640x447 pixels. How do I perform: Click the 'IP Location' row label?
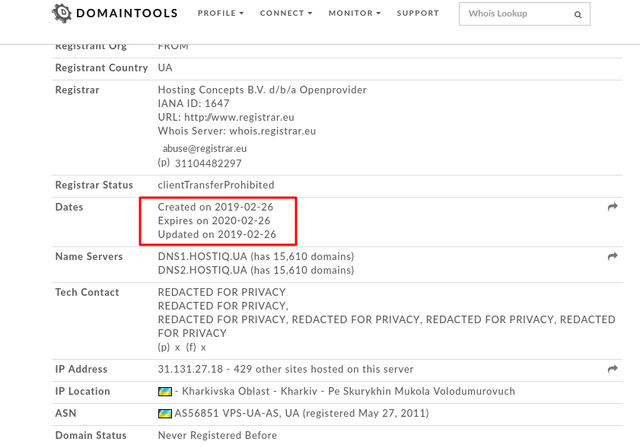82,391
